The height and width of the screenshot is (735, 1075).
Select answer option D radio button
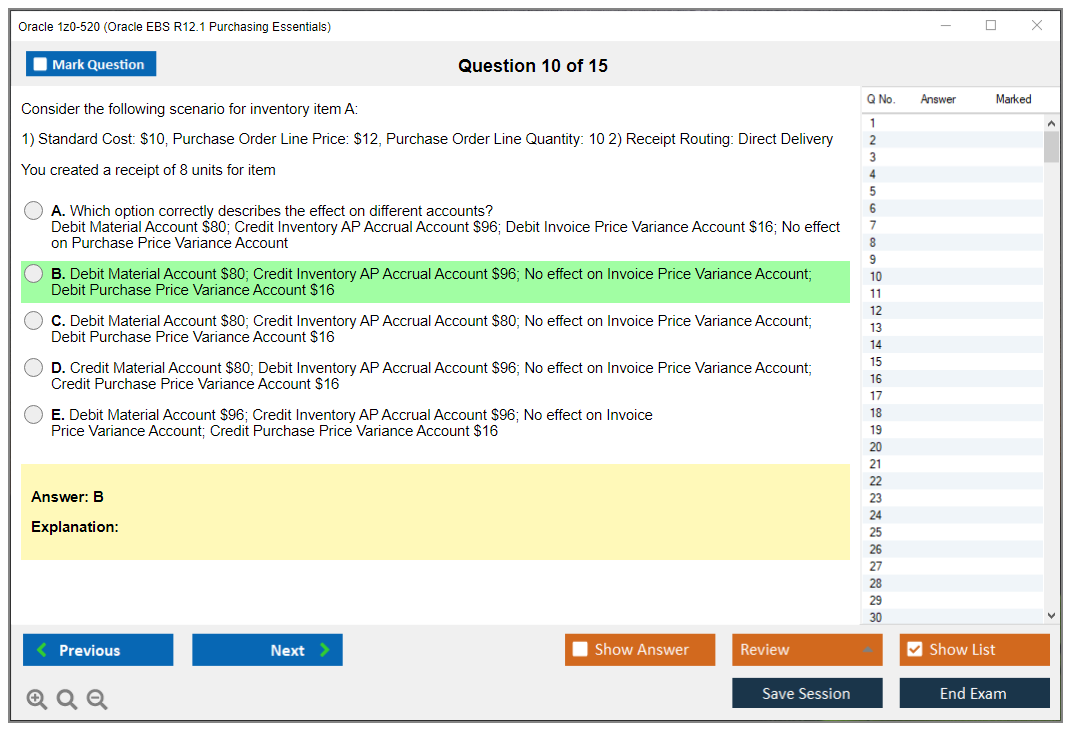(x=34, y=368)
